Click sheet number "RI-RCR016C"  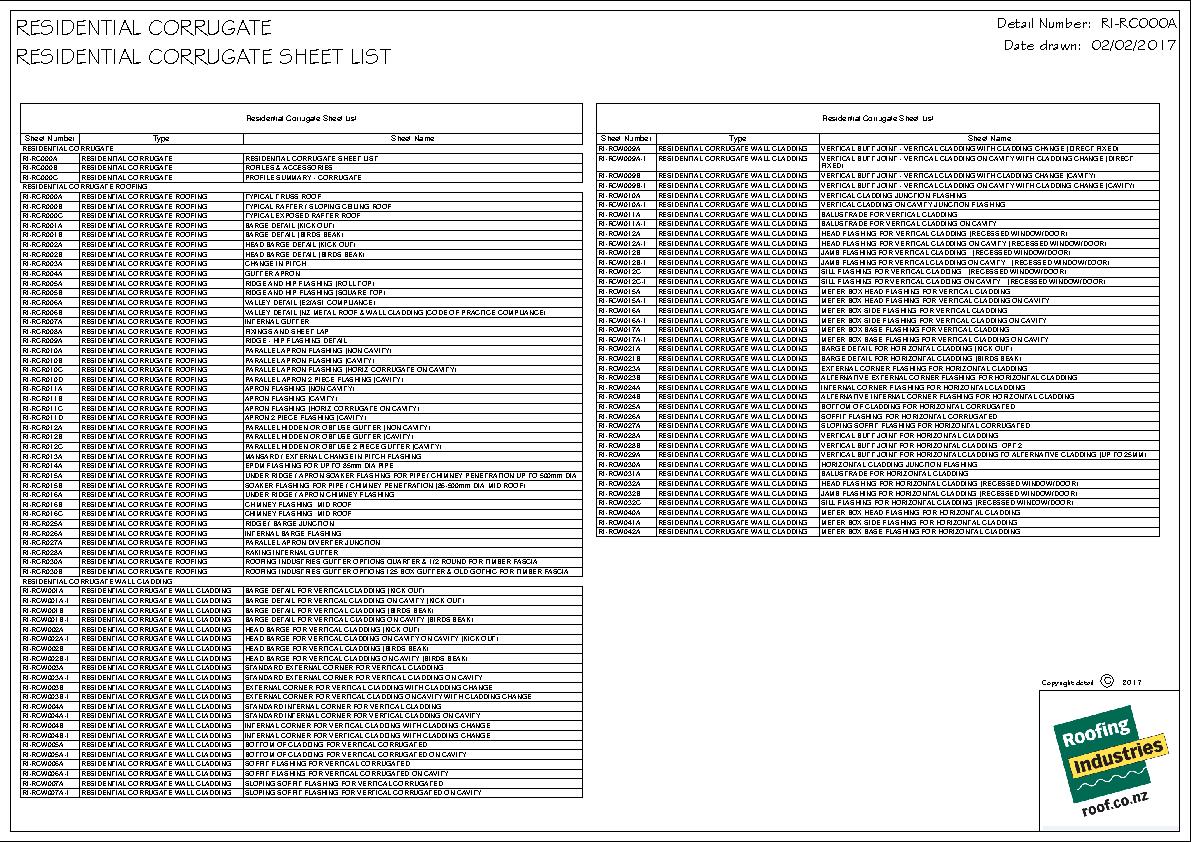point(43,514)
